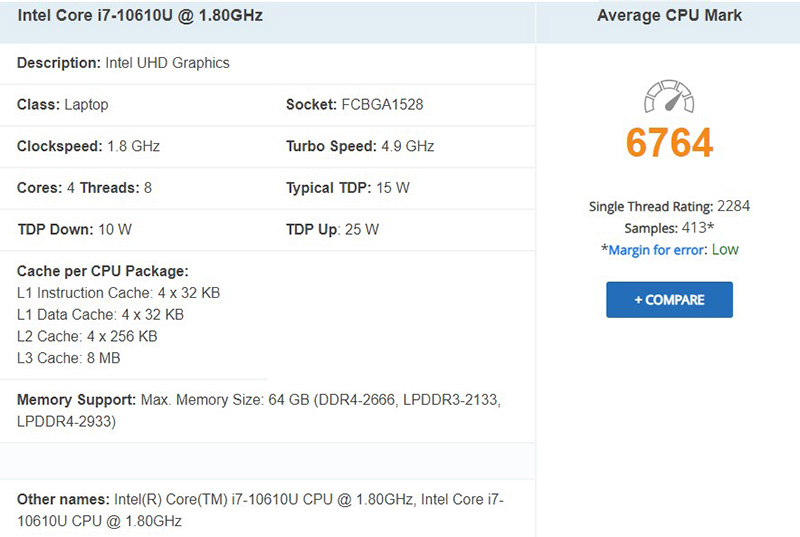800x537 pixels.
Task: Click the Samples count 413
Action: (x=698, y=228)
